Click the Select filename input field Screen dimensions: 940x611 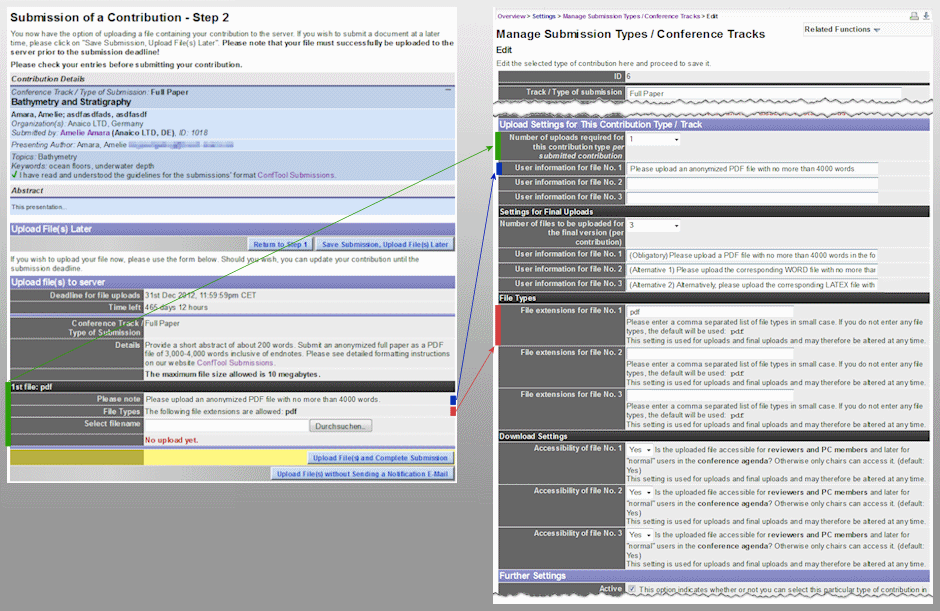coord(227,426)
